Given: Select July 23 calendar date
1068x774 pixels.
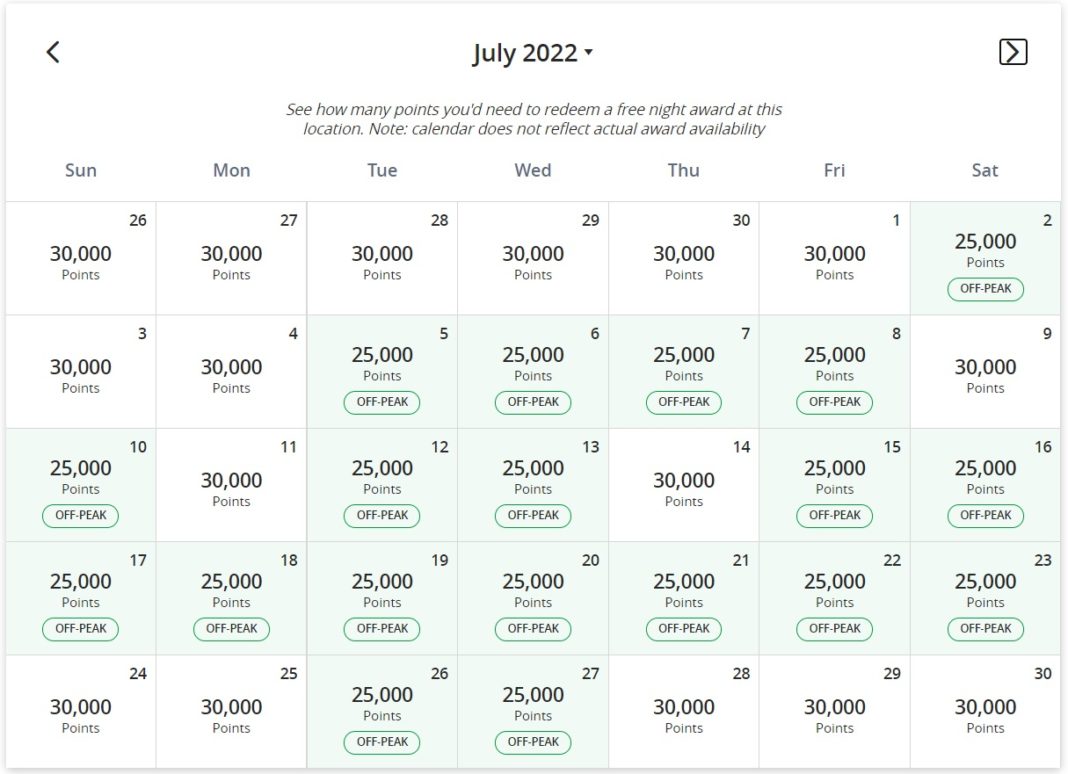Looking at the screenshot, I should pyautogui.click(x=985, y=597).
